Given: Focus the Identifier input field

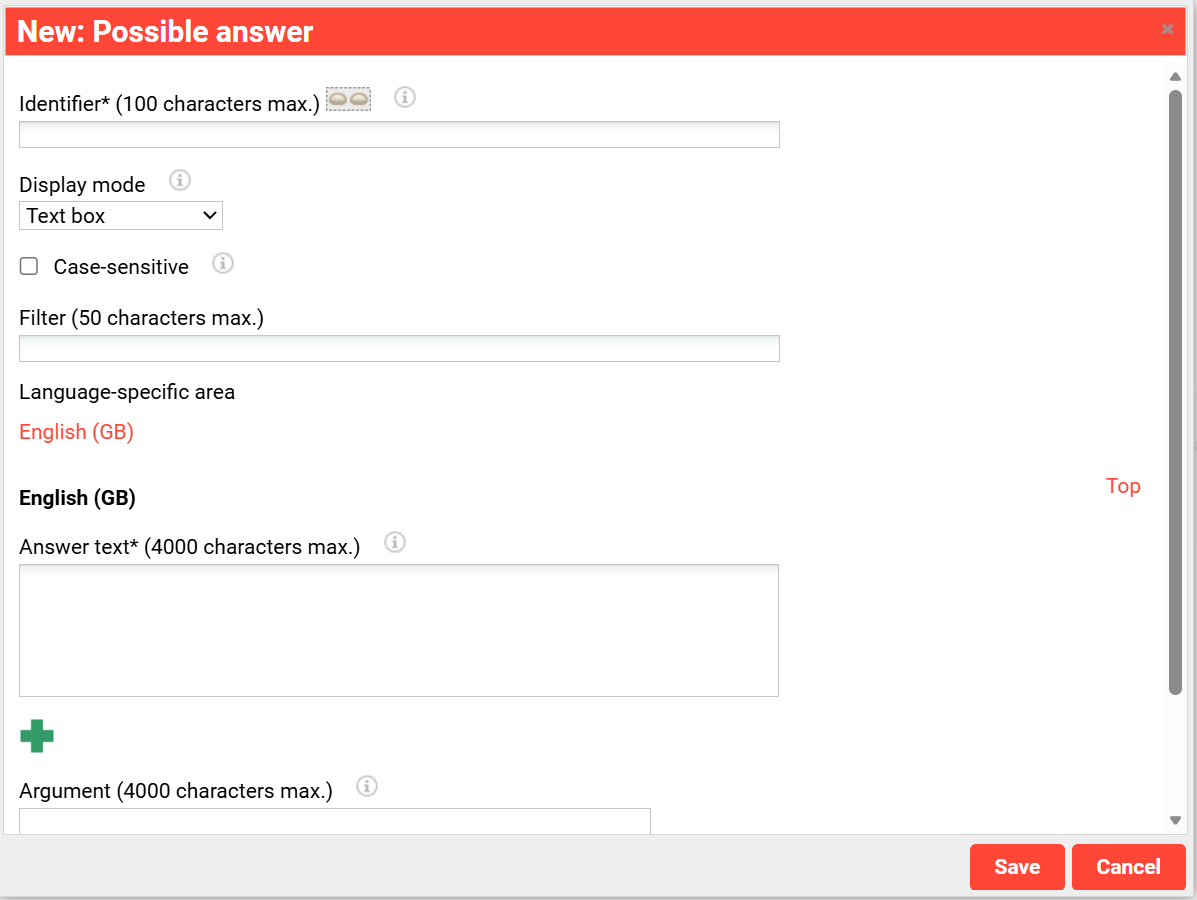Looking at the screenshot, I should pyautogui.click(x=399, y=134).
